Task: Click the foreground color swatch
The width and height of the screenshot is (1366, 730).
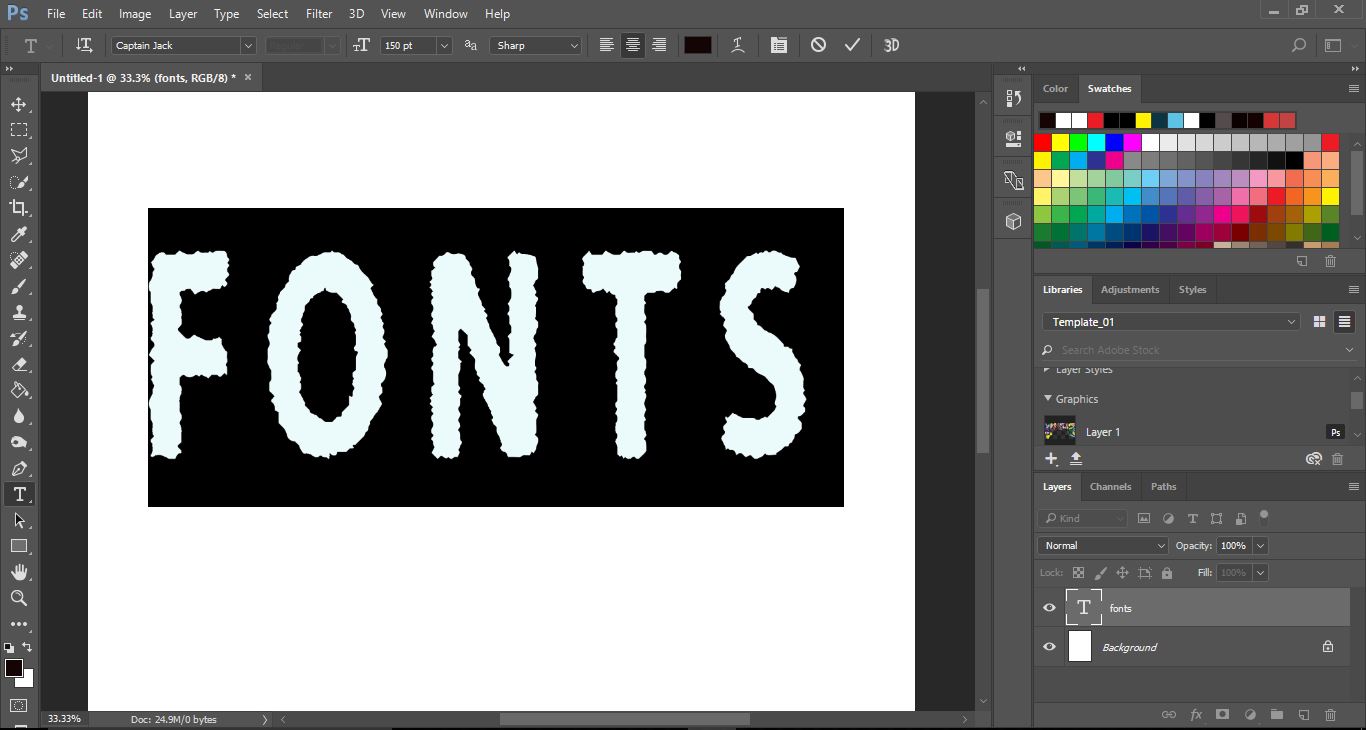Action: click(x=14, y=668)
